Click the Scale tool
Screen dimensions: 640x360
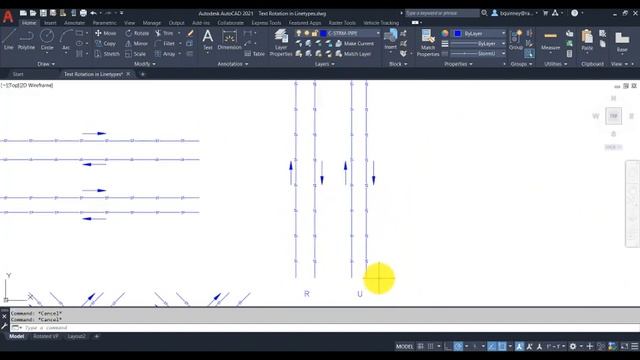pos(136,53)
